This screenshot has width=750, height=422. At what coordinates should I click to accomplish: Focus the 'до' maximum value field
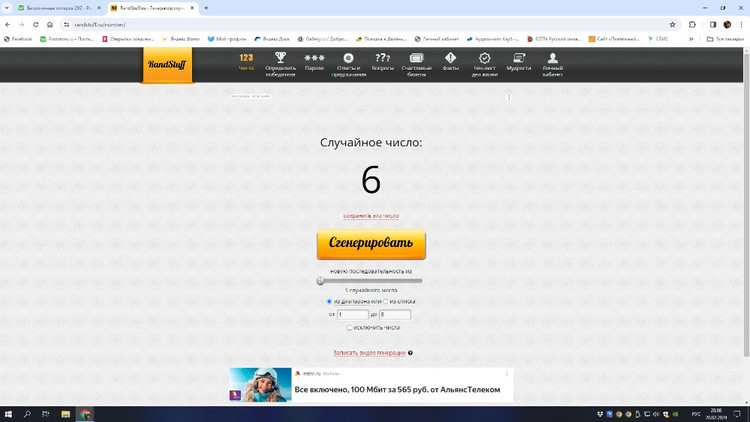[x=394, y=314]
